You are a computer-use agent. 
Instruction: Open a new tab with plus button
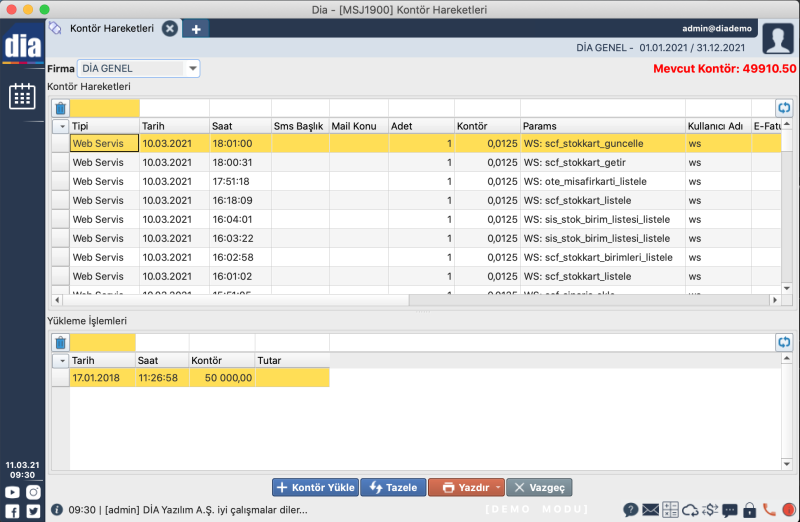[x=196, y=29]
